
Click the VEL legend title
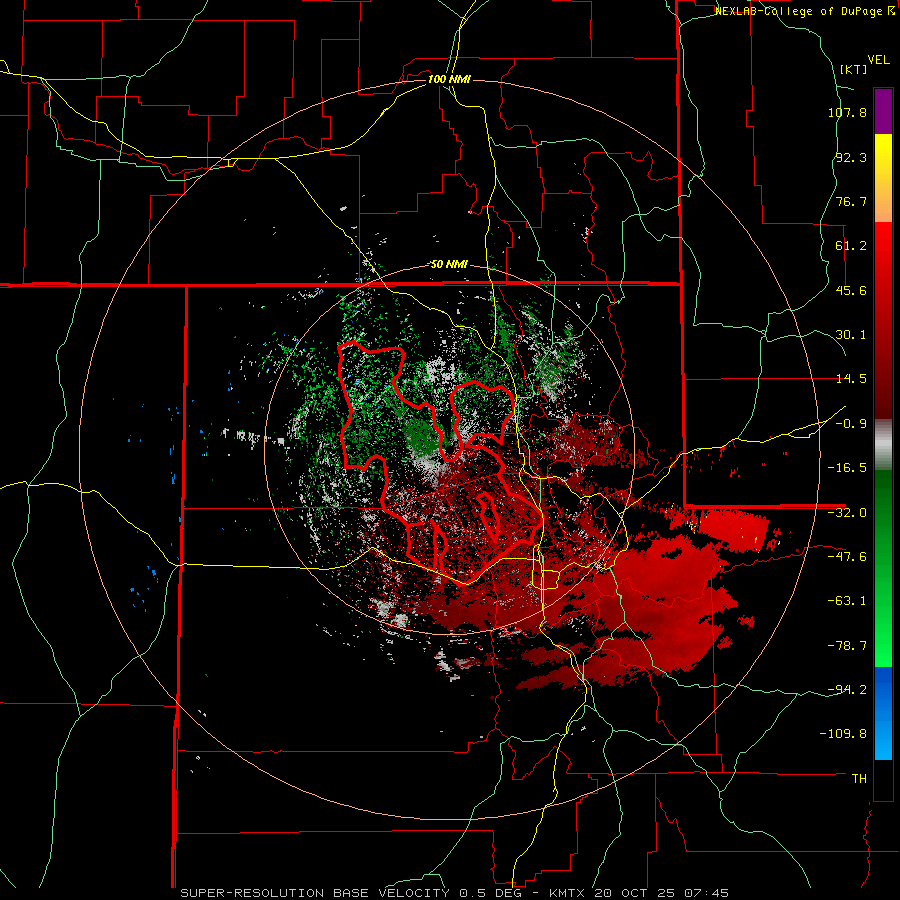tap(878, 60)
